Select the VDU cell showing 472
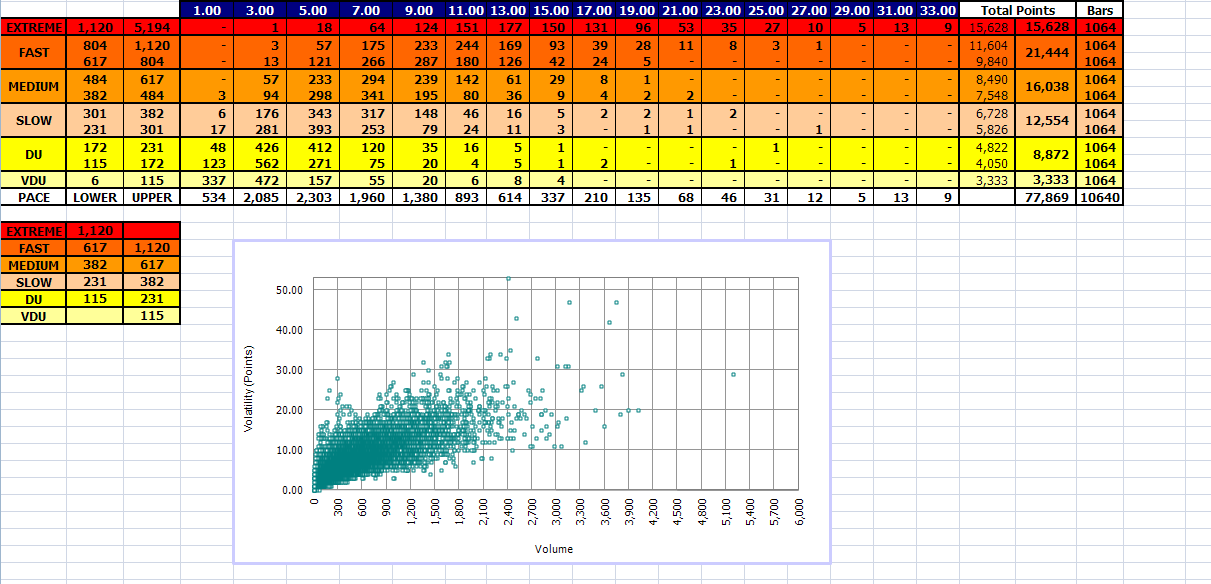 259,180
